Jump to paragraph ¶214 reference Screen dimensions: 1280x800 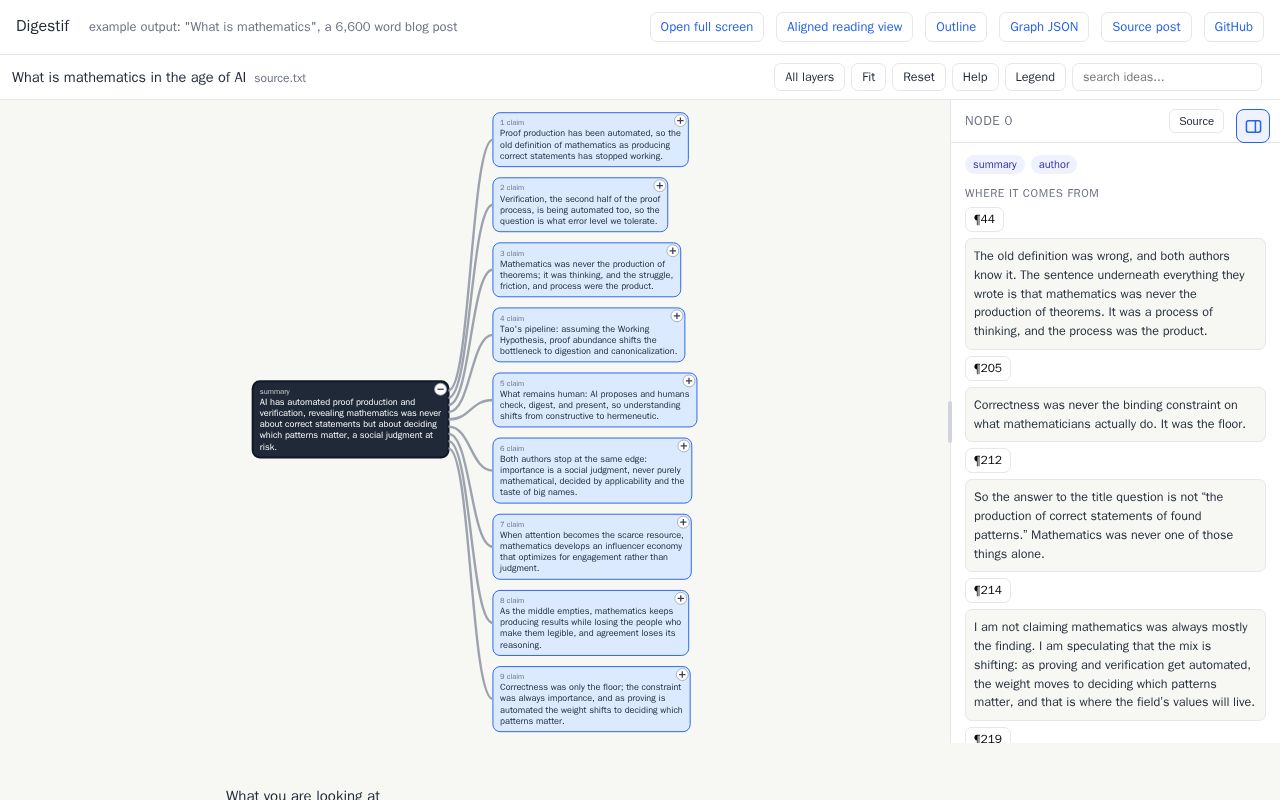point(988,590)
